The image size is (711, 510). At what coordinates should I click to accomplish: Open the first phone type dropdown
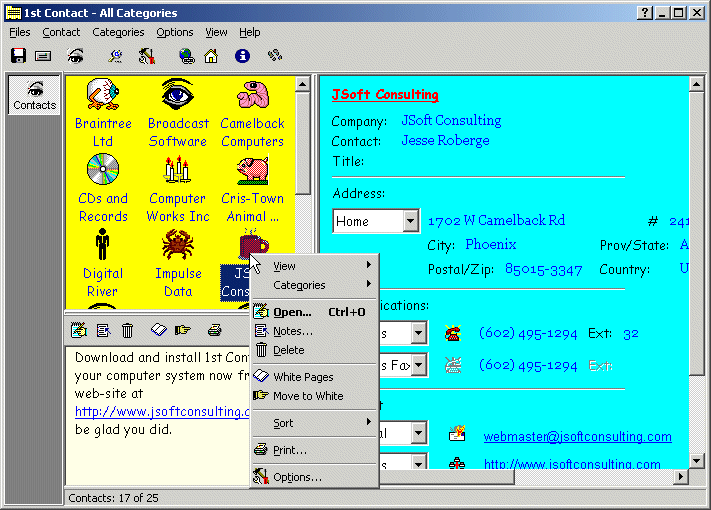tap(419, 334)
